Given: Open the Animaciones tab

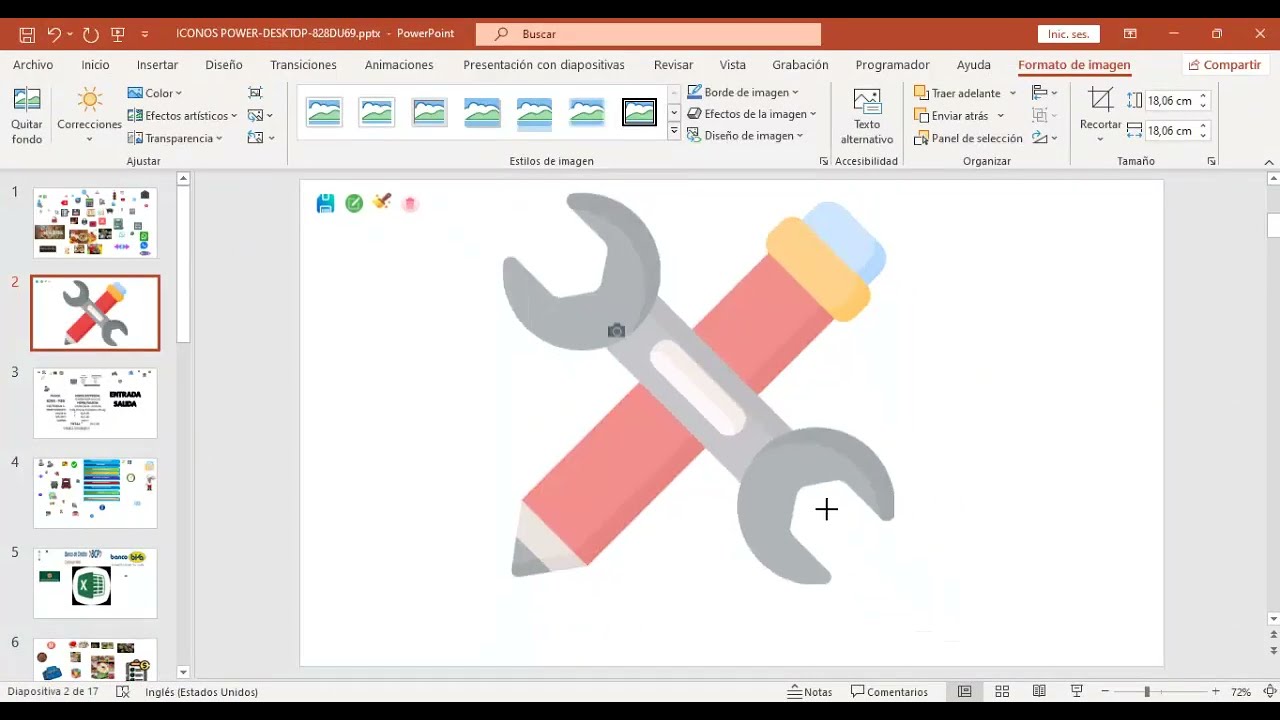Looking at the screenshot, I should [399, 65].
